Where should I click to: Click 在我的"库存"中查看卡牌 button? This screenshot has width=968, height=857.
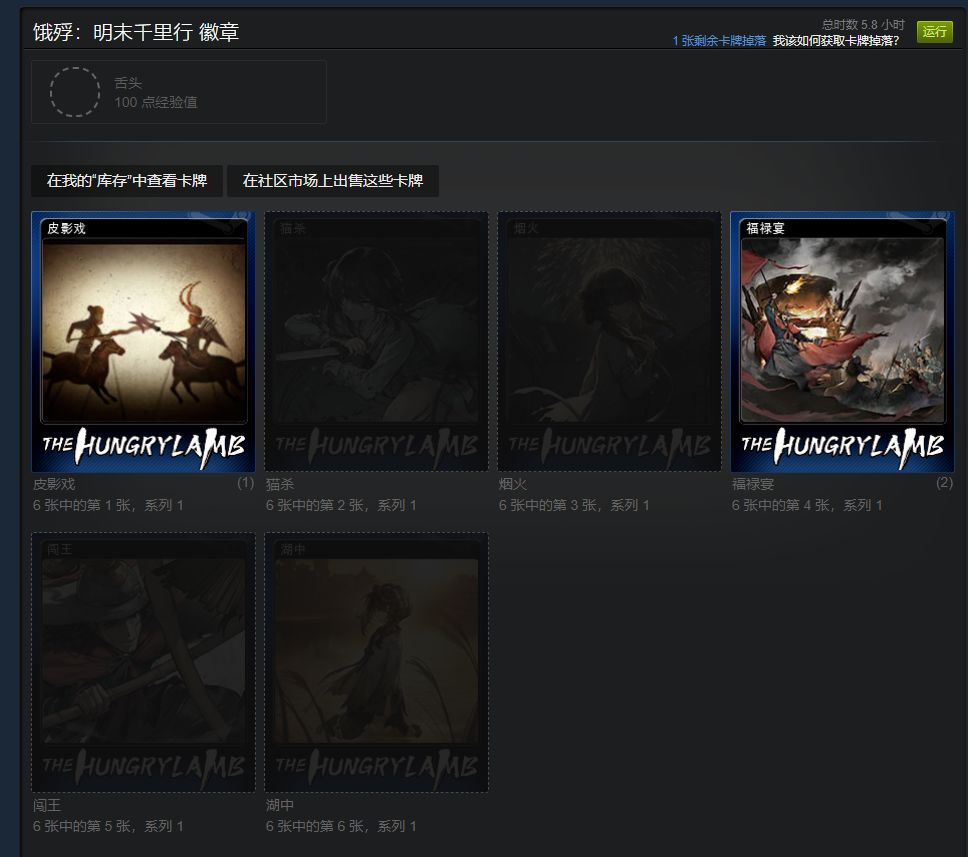(127, 180)
